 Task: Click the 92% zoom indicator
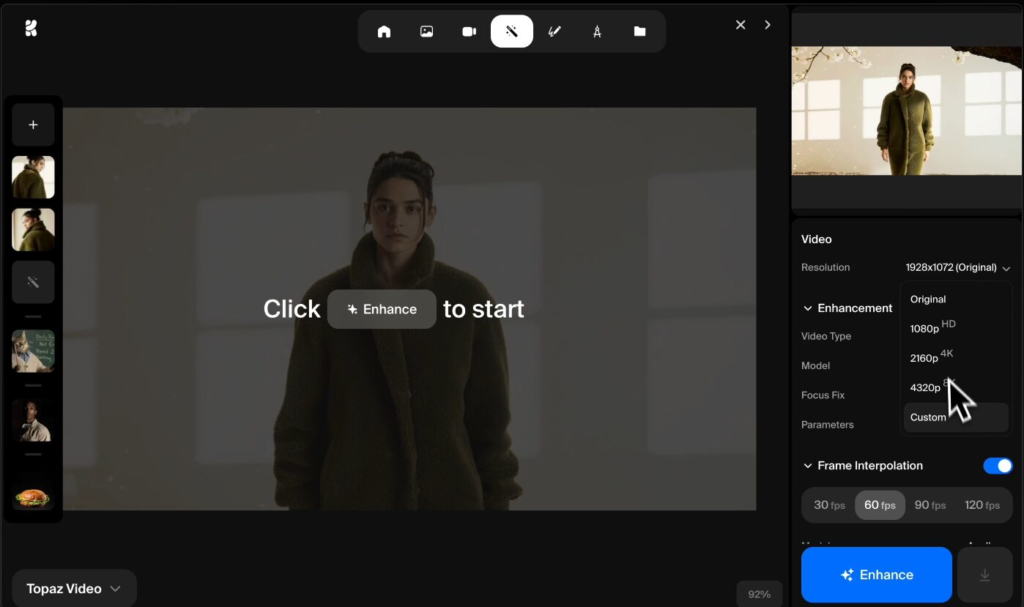[757, 593]
